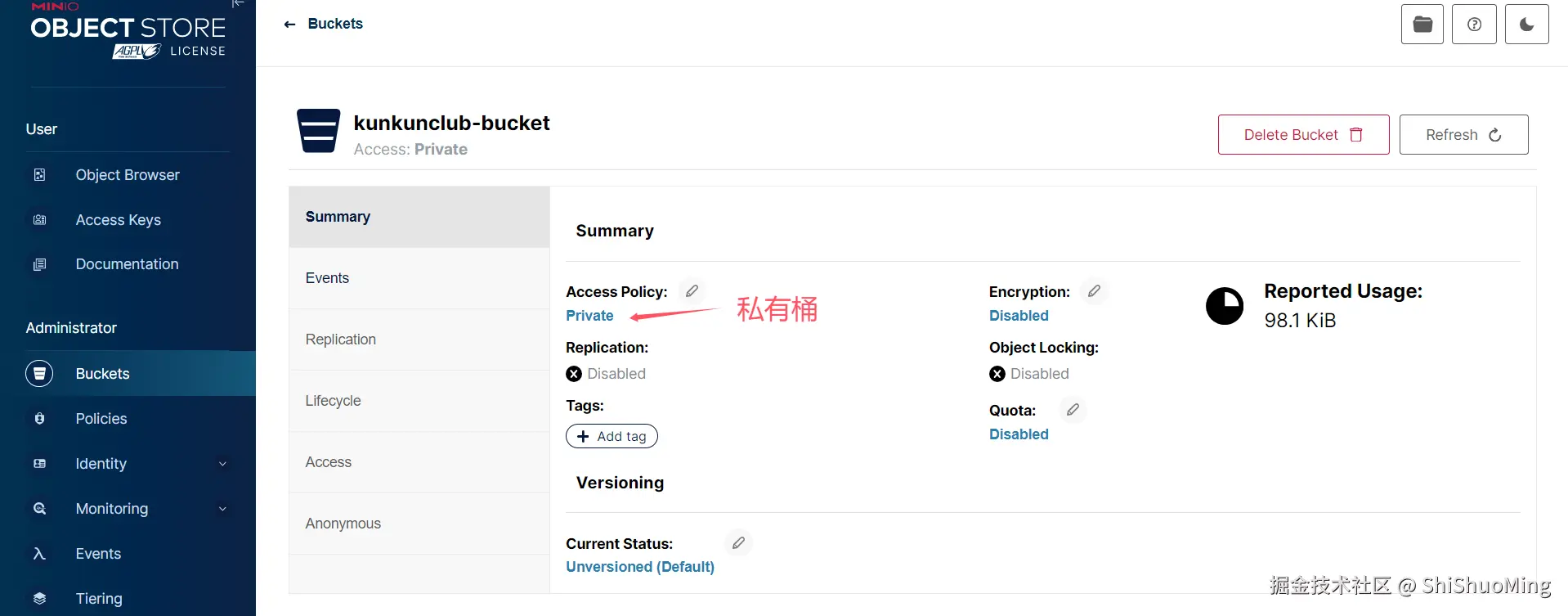Toggle dark mode moon icon
This screenshot has height=616, width=1568.
[x=1526, y=25]
